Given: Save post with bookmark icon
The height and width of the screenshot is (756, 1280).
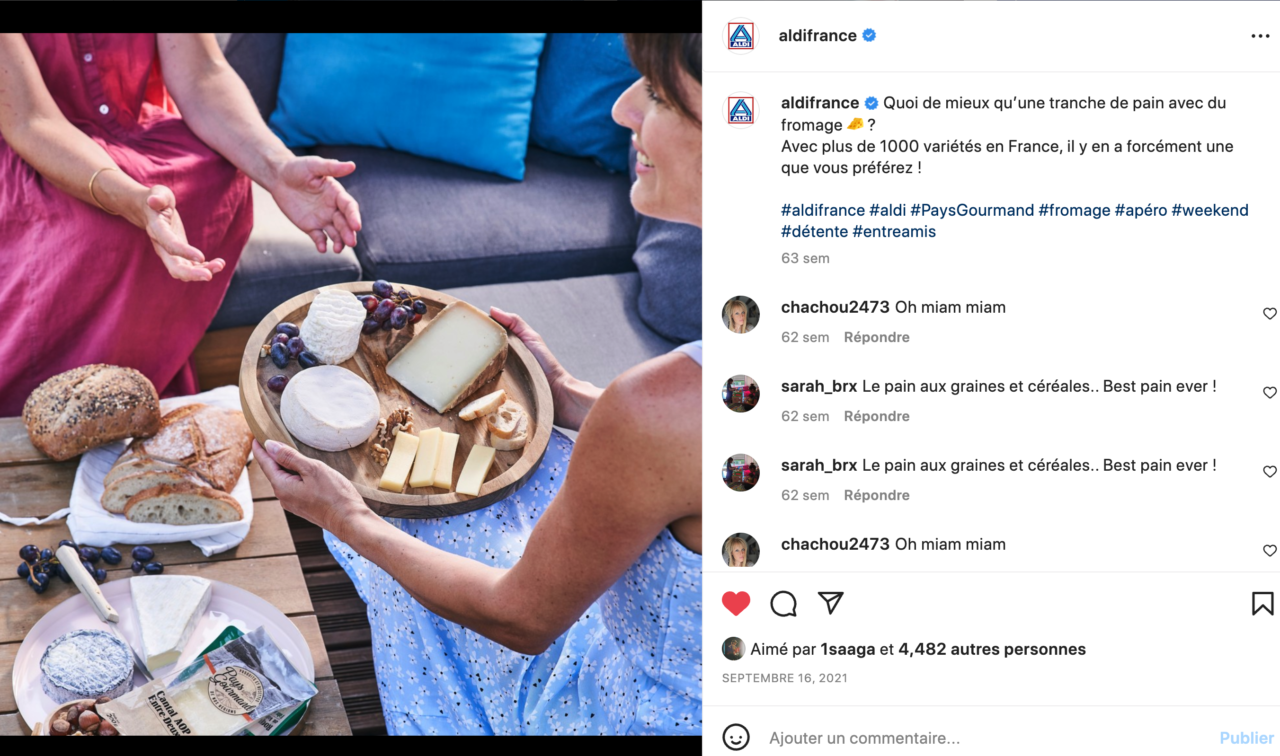Looking at the screenshot, I should 1262,603.
